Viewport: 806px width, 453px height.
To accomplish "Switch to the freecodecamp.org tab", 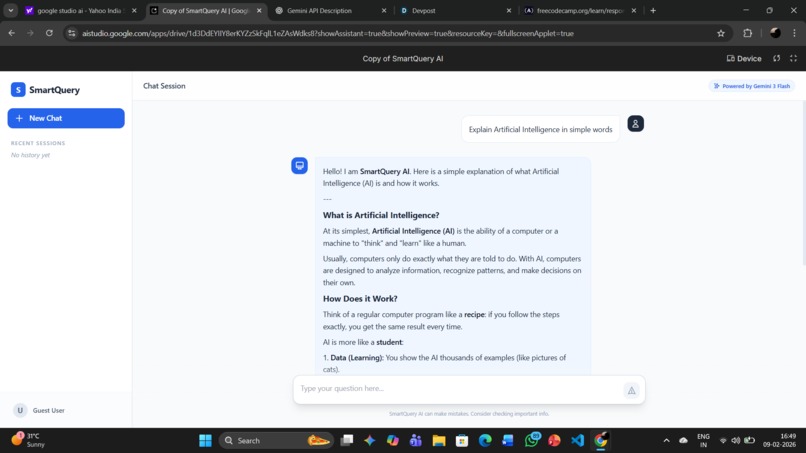I will (x=580, y=11).
